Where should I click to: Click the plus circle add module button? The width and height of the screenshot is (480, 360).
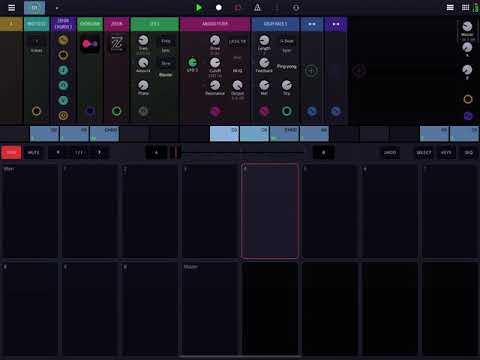pos(311,71)
